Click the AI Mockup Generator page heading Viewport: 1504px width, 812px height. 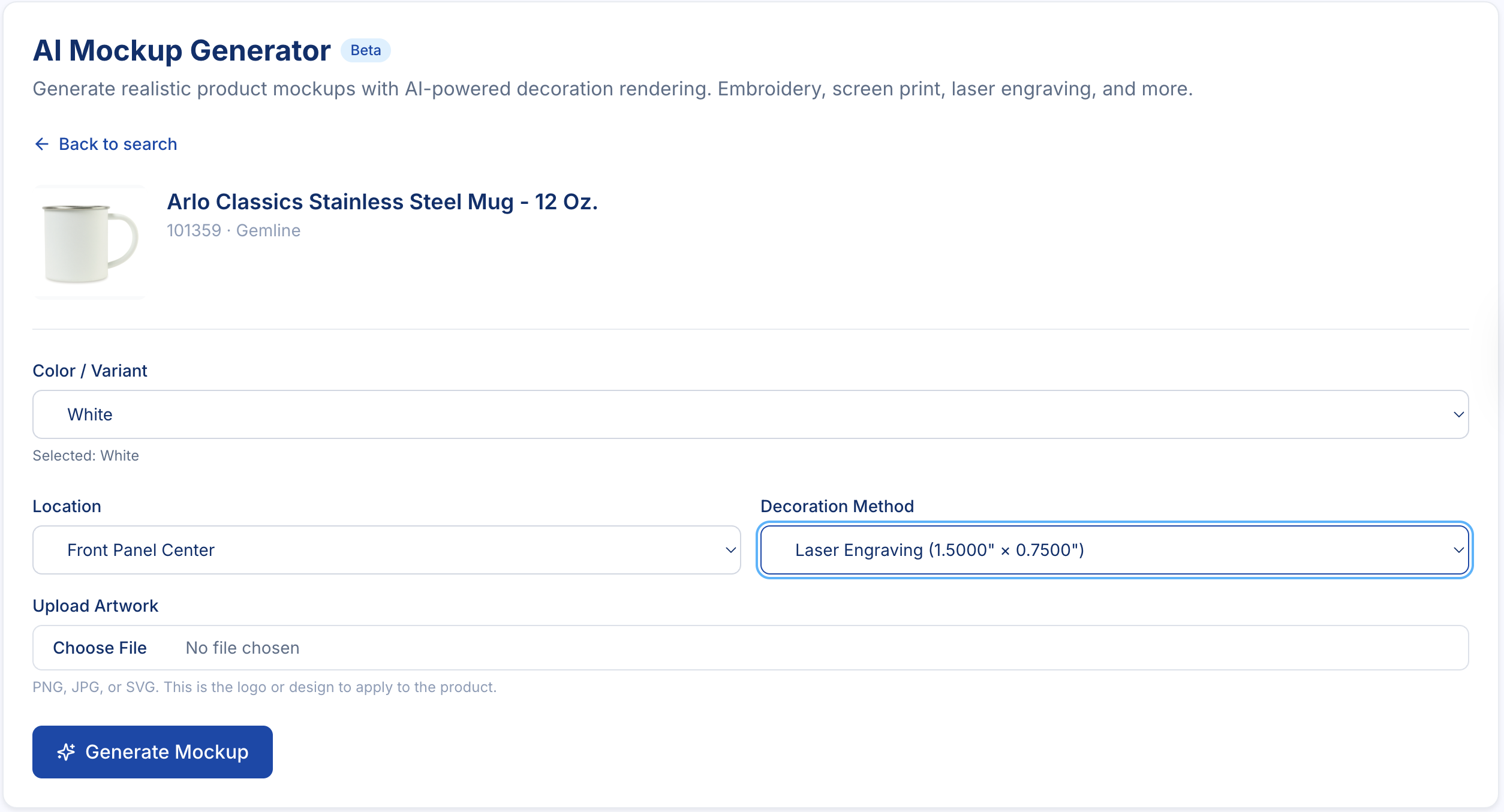click(181, 50)
